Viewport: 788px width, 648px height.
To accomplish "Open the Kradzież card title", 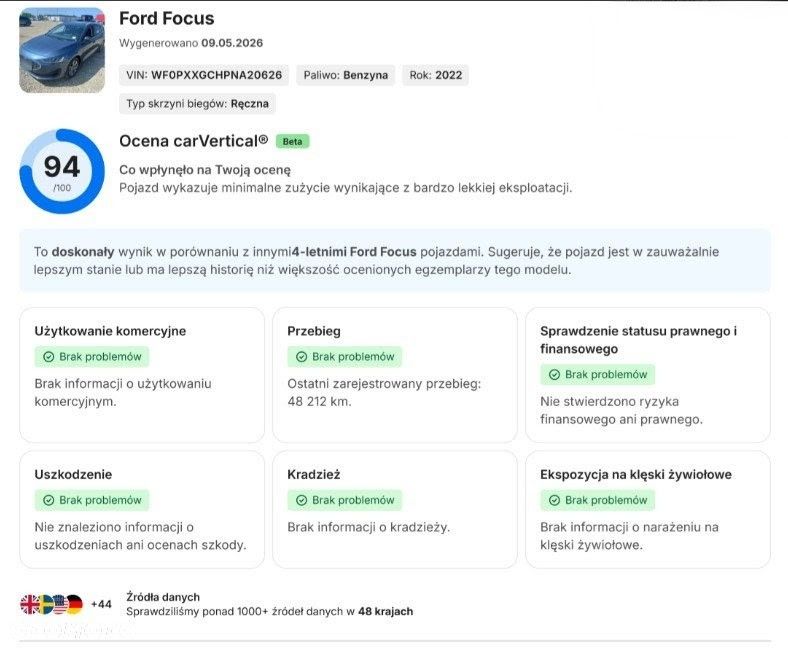I will point(314,475).
